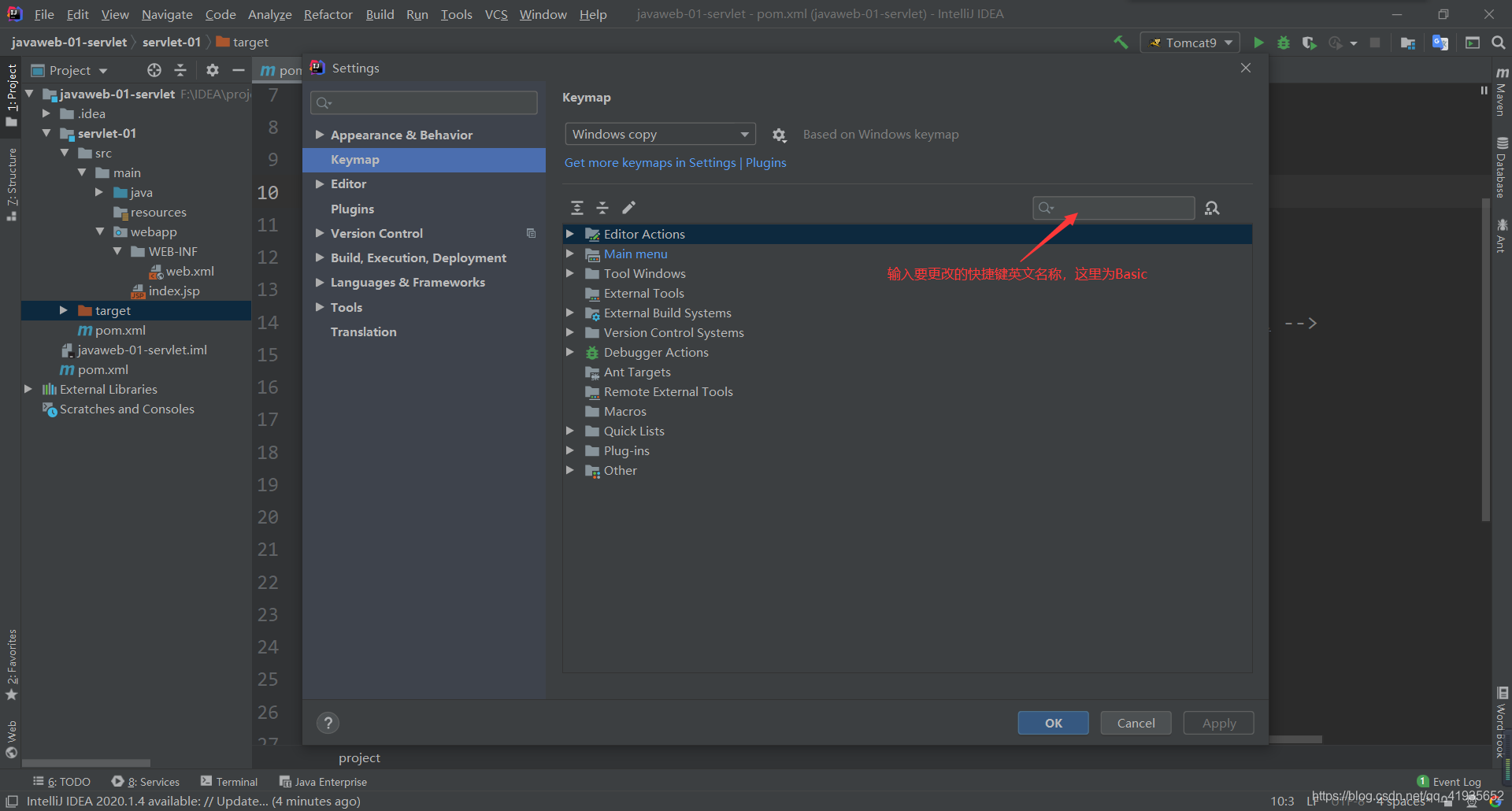Viewport: 1512px width, 811px height.
Task: Click the Settings search field
Action: click(x=424, y=102)
